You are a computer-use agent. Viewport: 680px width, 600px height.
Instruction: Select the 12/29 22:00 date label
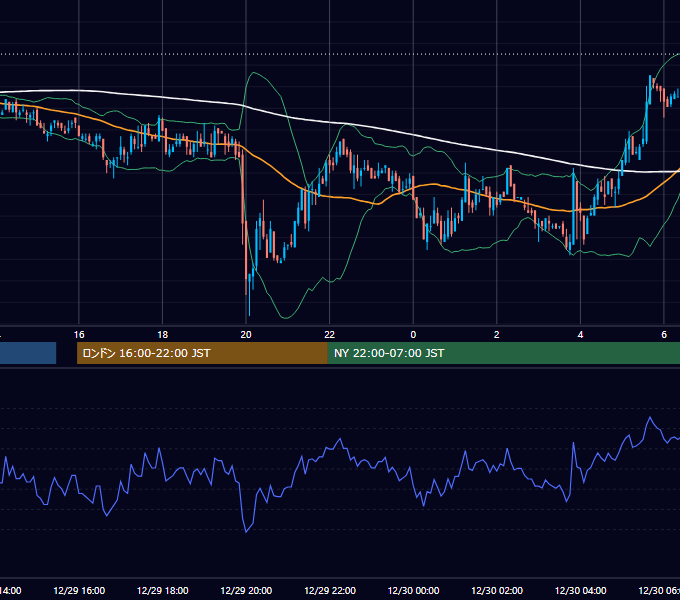[x=330, y=590]
